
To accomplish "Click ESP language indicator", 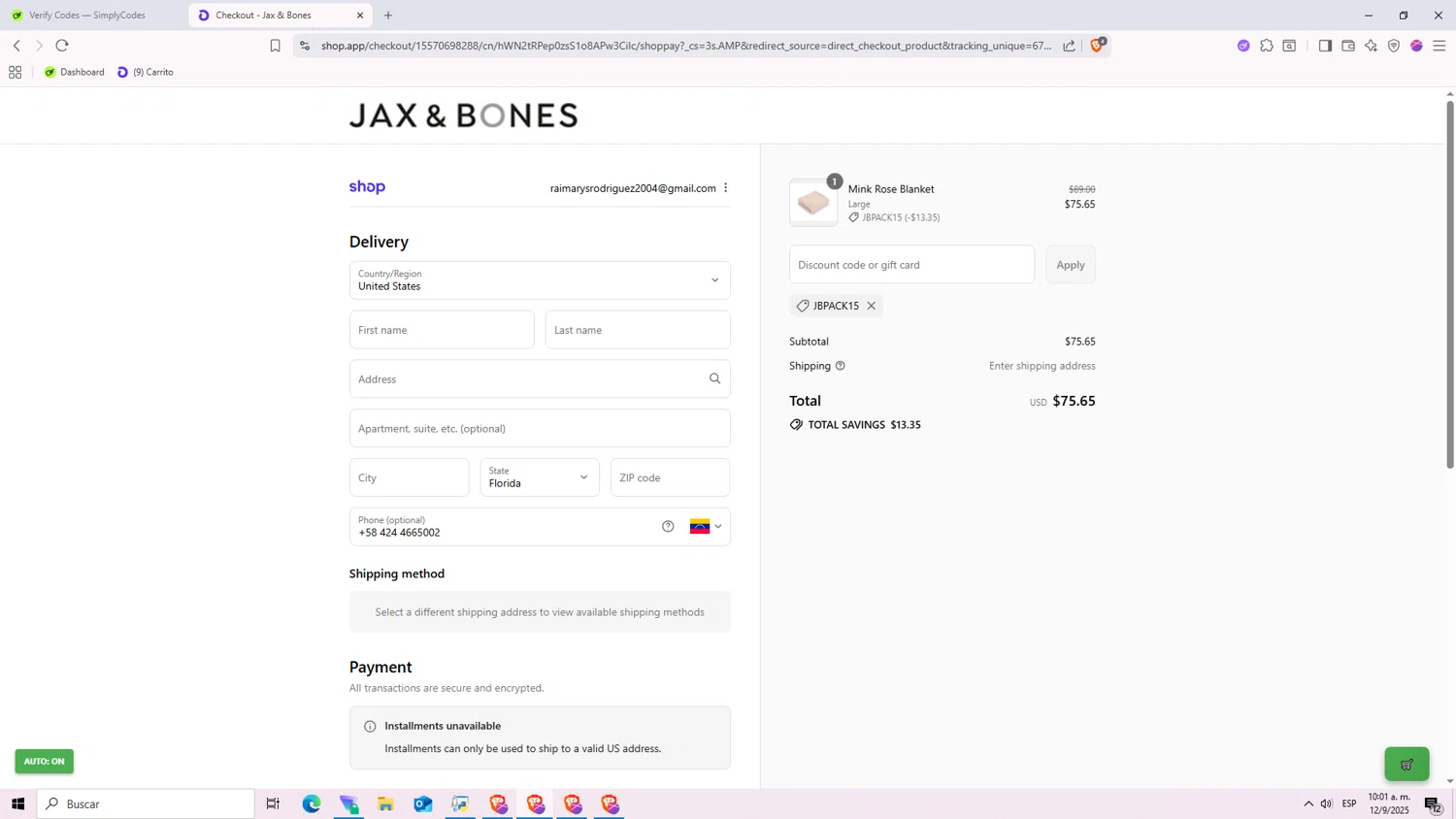I will pyautogui.click(x=1349, y=803).
